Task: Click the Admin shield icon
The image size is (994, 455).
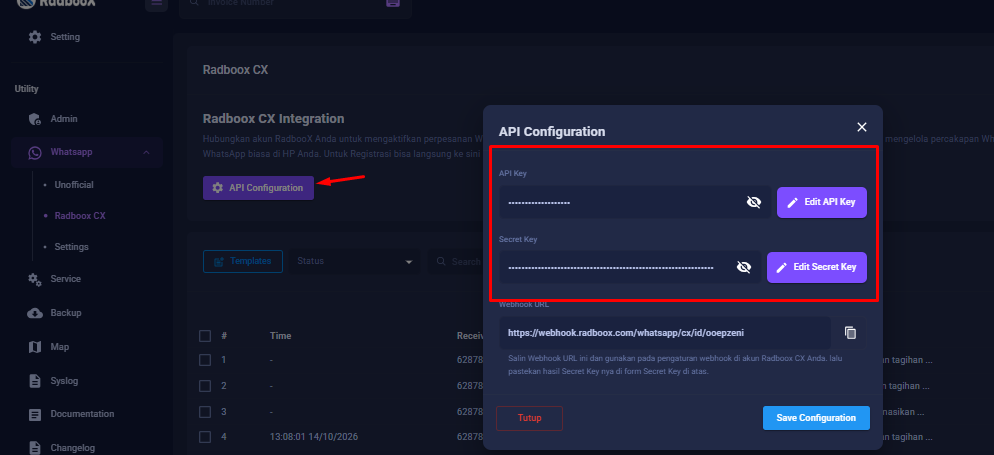Action: [x=35, y=119]
